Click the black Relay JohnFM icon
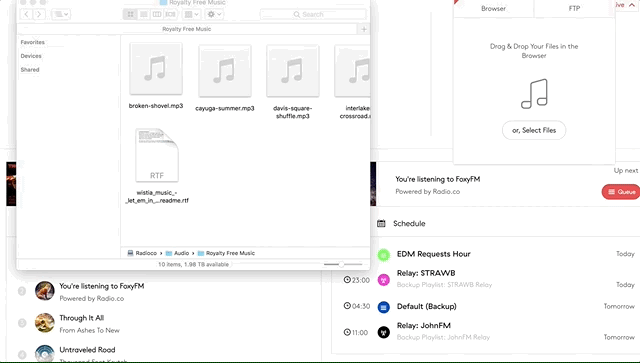640x363 pixels. tap(383, 332)
